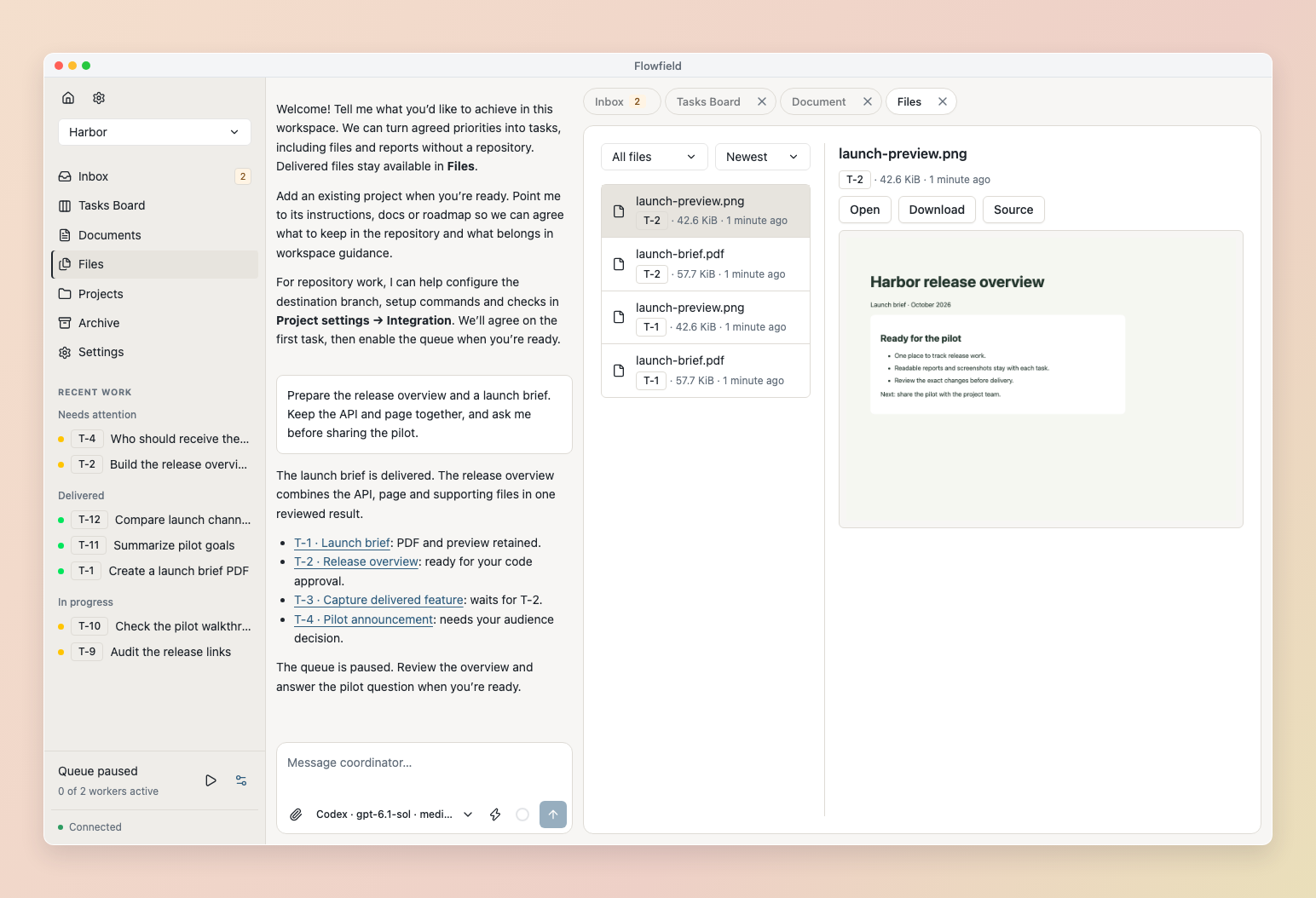
Task: Open queue settings sliders icon
Action: 241,780
